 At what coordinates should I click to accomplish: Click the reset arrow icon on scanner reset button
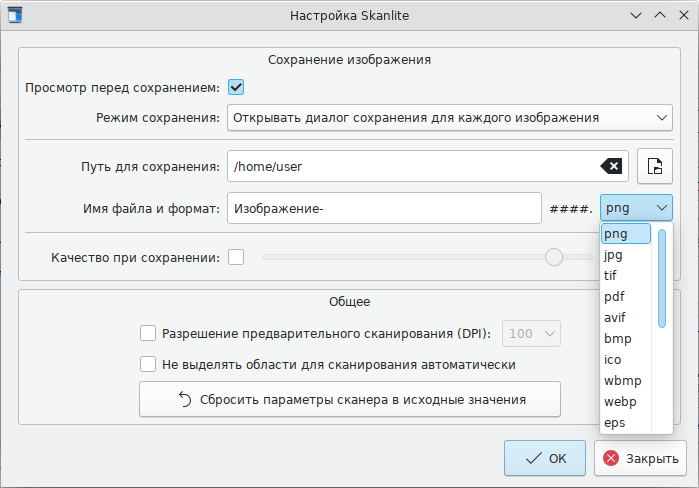tap(185, 399)
